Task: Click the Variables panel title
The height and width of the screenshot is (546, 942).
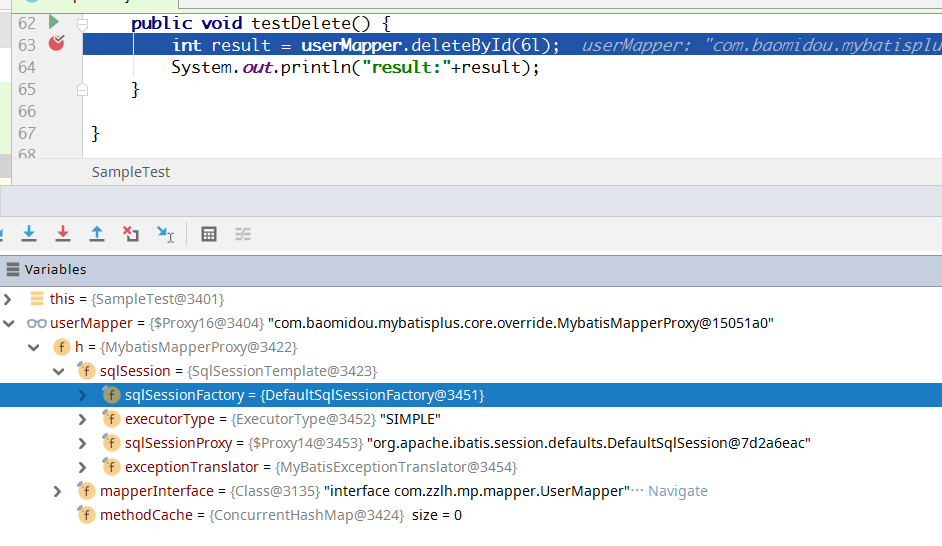Action: 55,269
